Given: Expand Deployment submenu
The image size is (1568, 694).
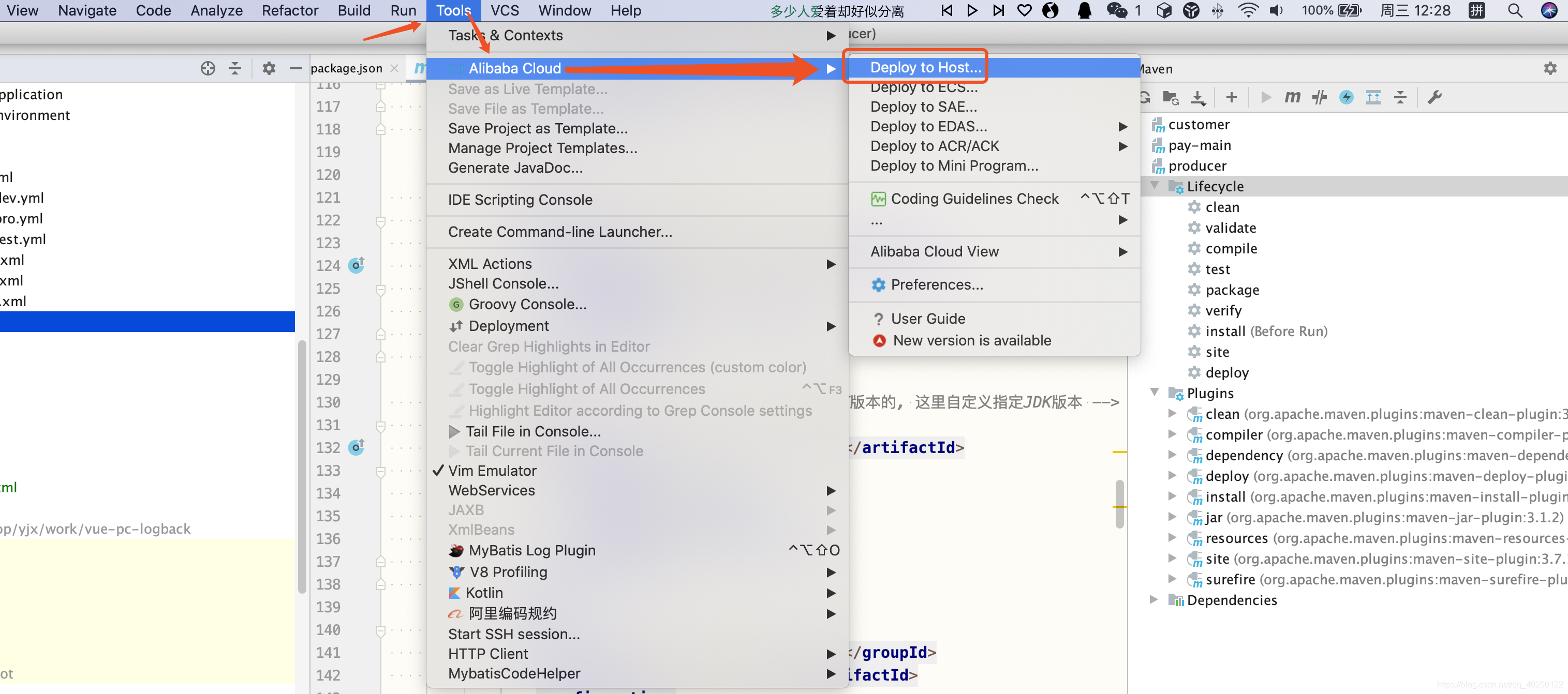Looking at the screenshot, I should click(638, 326).
